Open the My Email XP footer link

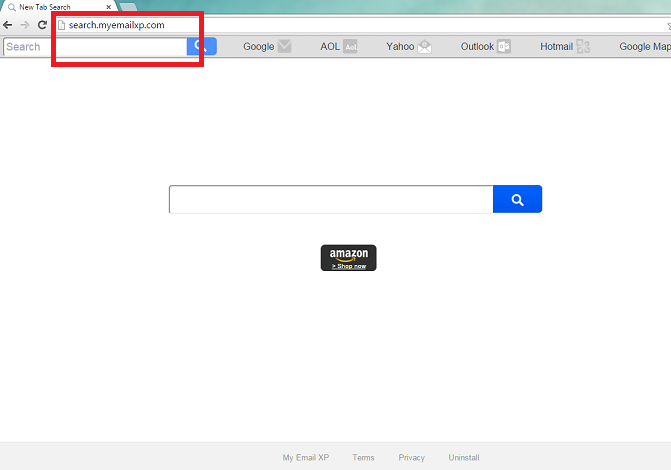pyautogui.click(x=305, y=457)
